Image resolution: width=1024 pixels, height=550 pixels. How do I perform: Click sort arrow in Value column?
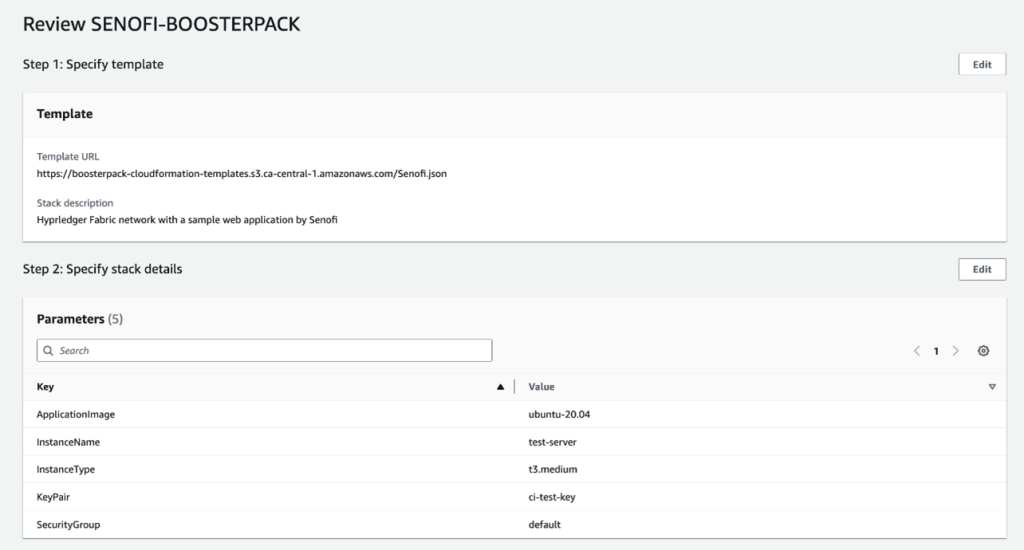point(992,387)
